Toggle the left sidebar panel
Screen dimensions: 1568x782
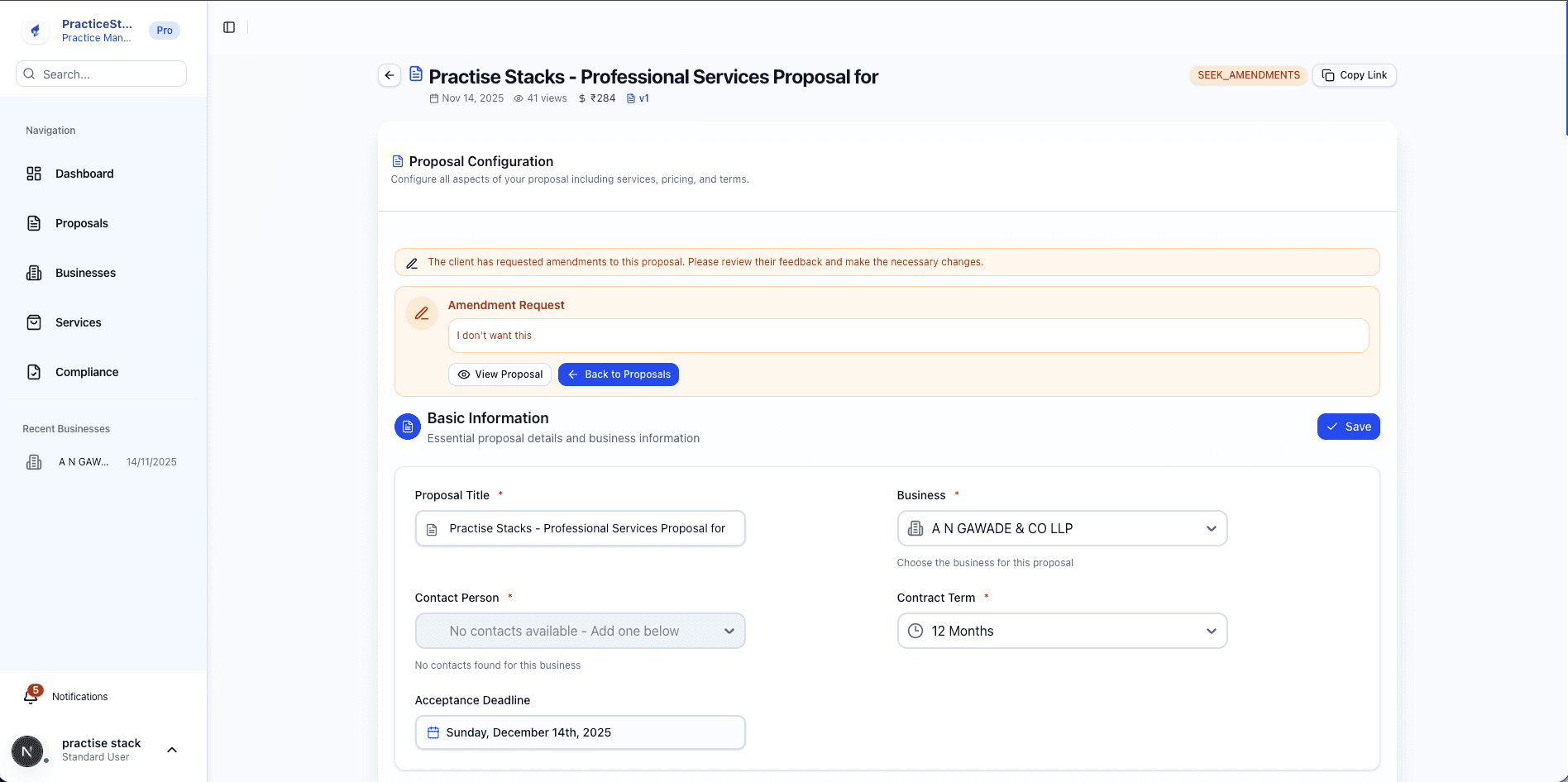[228, 26]
